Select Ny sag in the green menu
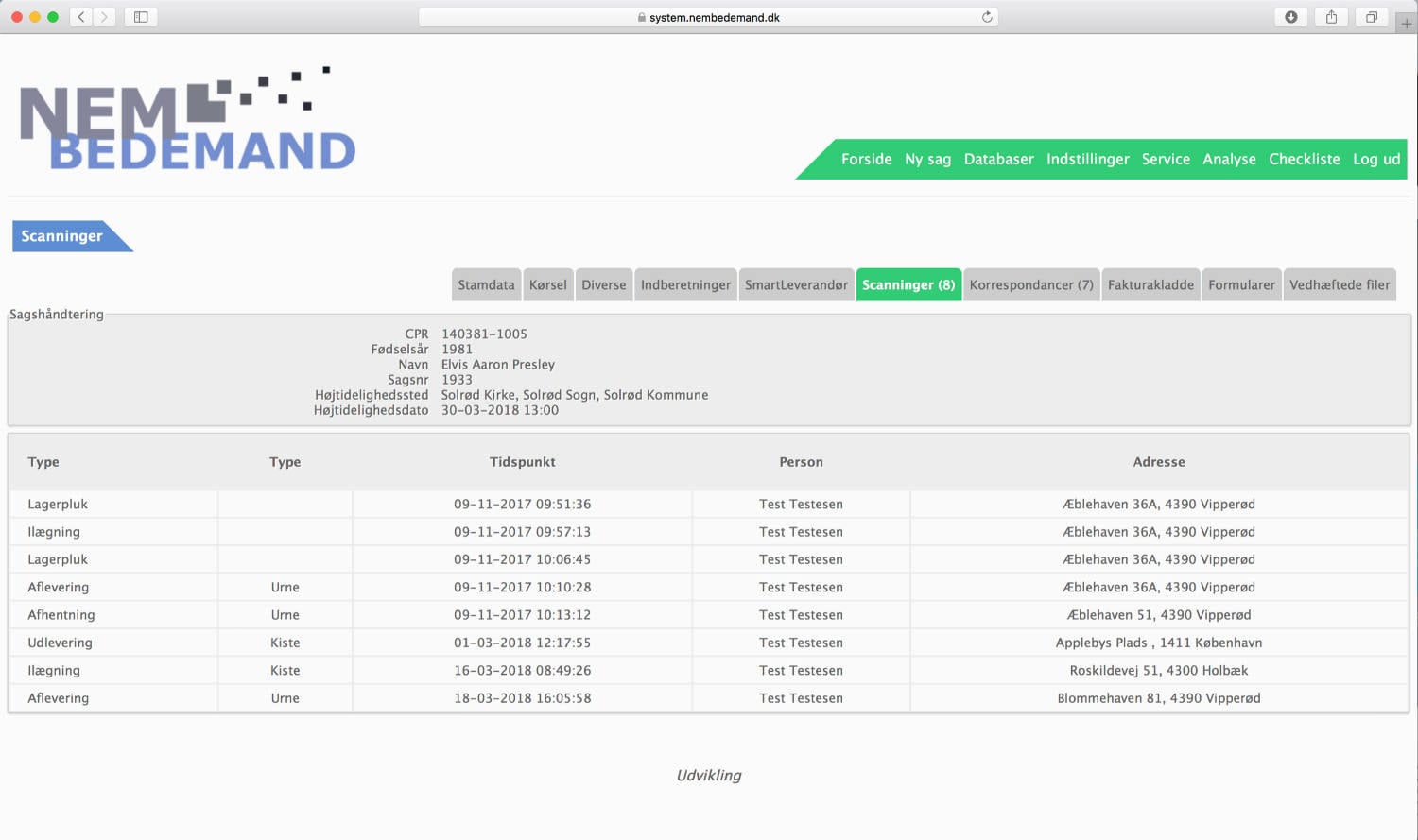 coord(927,159)
